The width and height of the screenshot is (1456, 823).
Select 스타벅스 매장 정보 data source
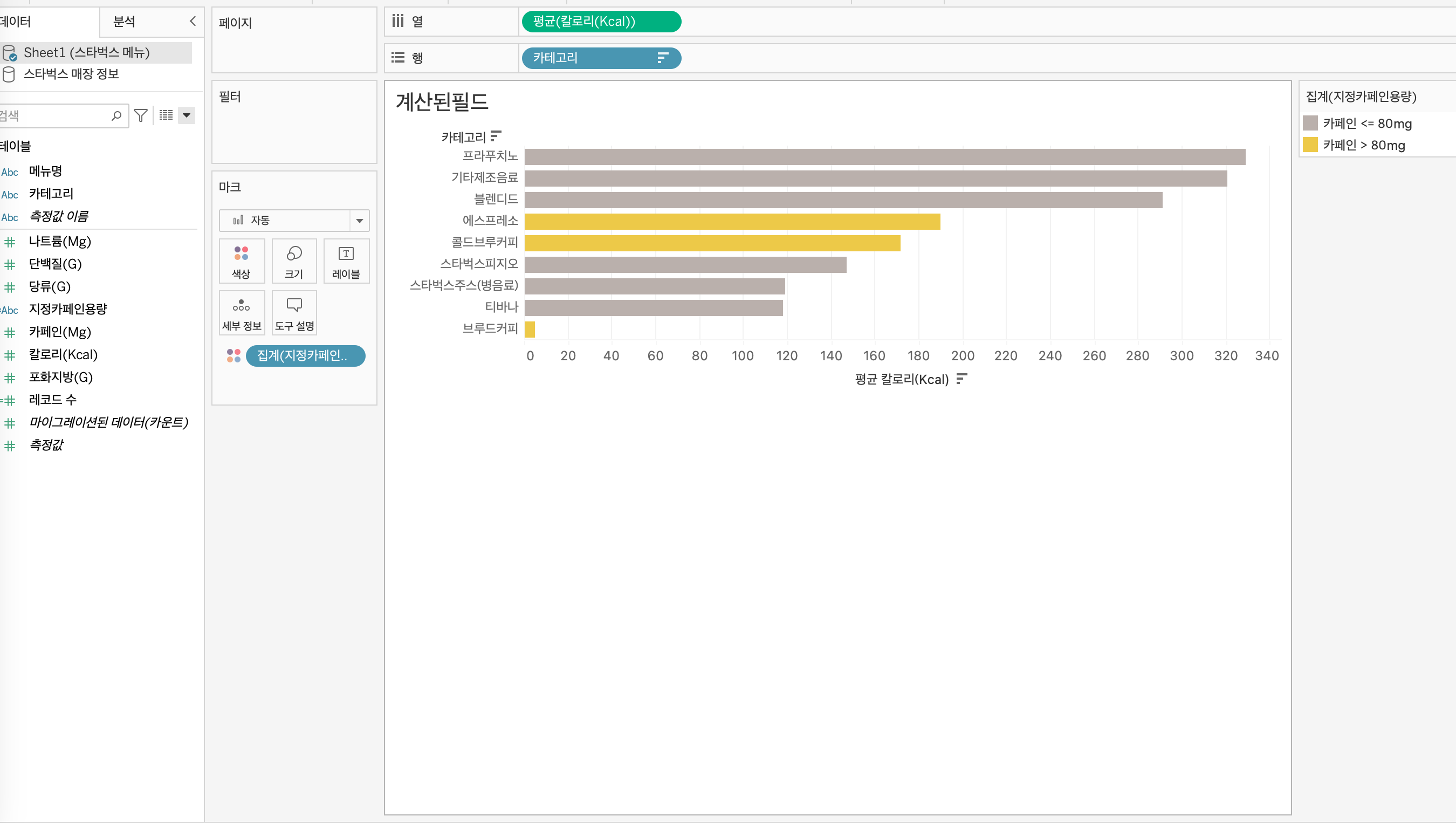point(71,74)
